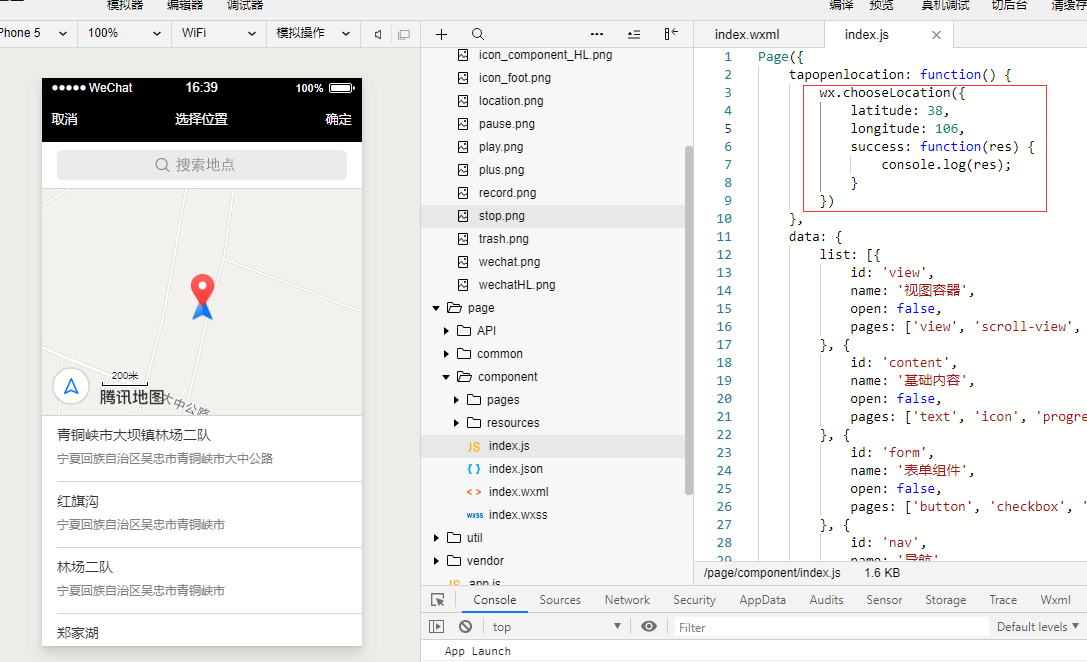Collapse the file tree panel icon
Screen dimensions: 1087x662
pos(670,33)
